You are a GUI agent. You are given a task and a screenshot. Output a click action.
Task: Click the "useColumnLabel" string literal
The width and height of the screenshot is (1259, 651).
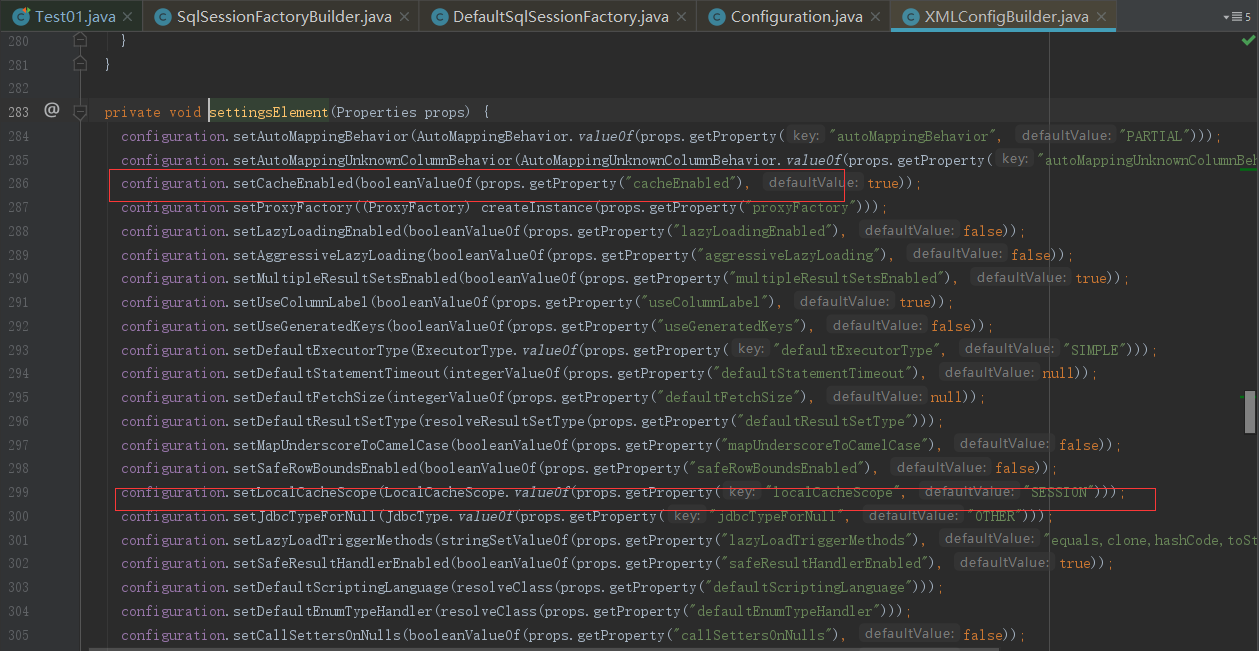click(709, 302)
